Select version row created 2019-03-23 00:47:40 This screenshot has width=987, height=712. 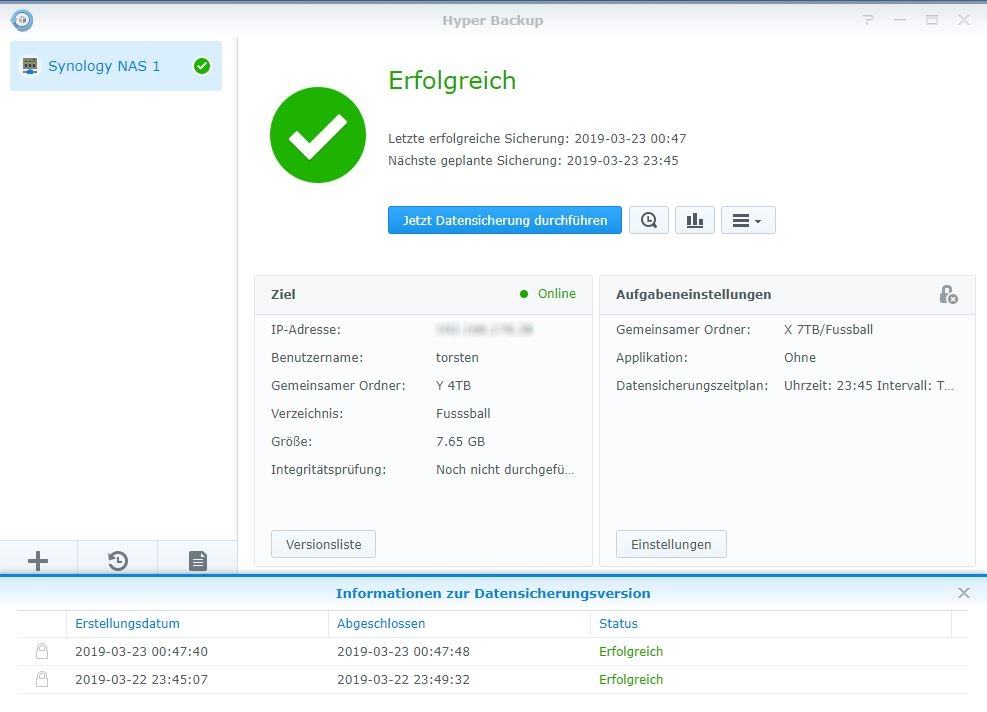click(x=492, y=652)
